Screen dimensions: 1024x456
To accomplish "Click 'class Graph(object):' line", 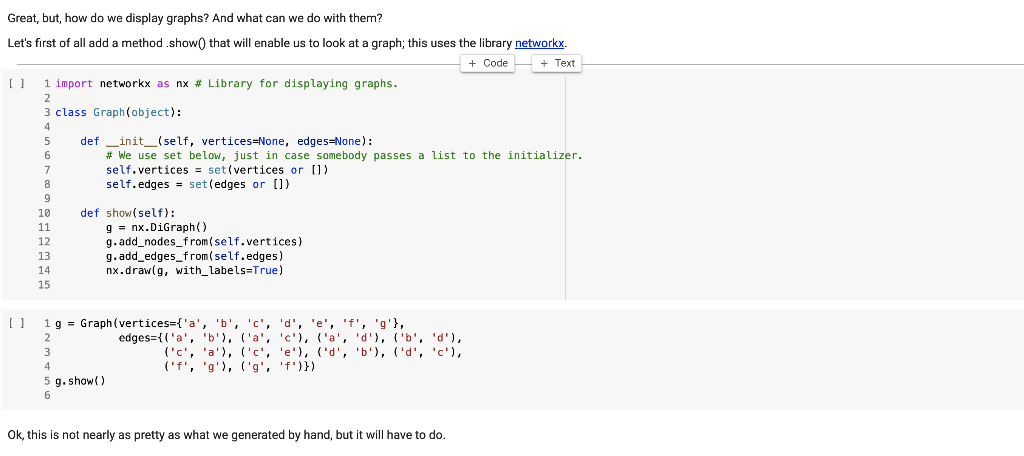I will [x=118, y=112].
